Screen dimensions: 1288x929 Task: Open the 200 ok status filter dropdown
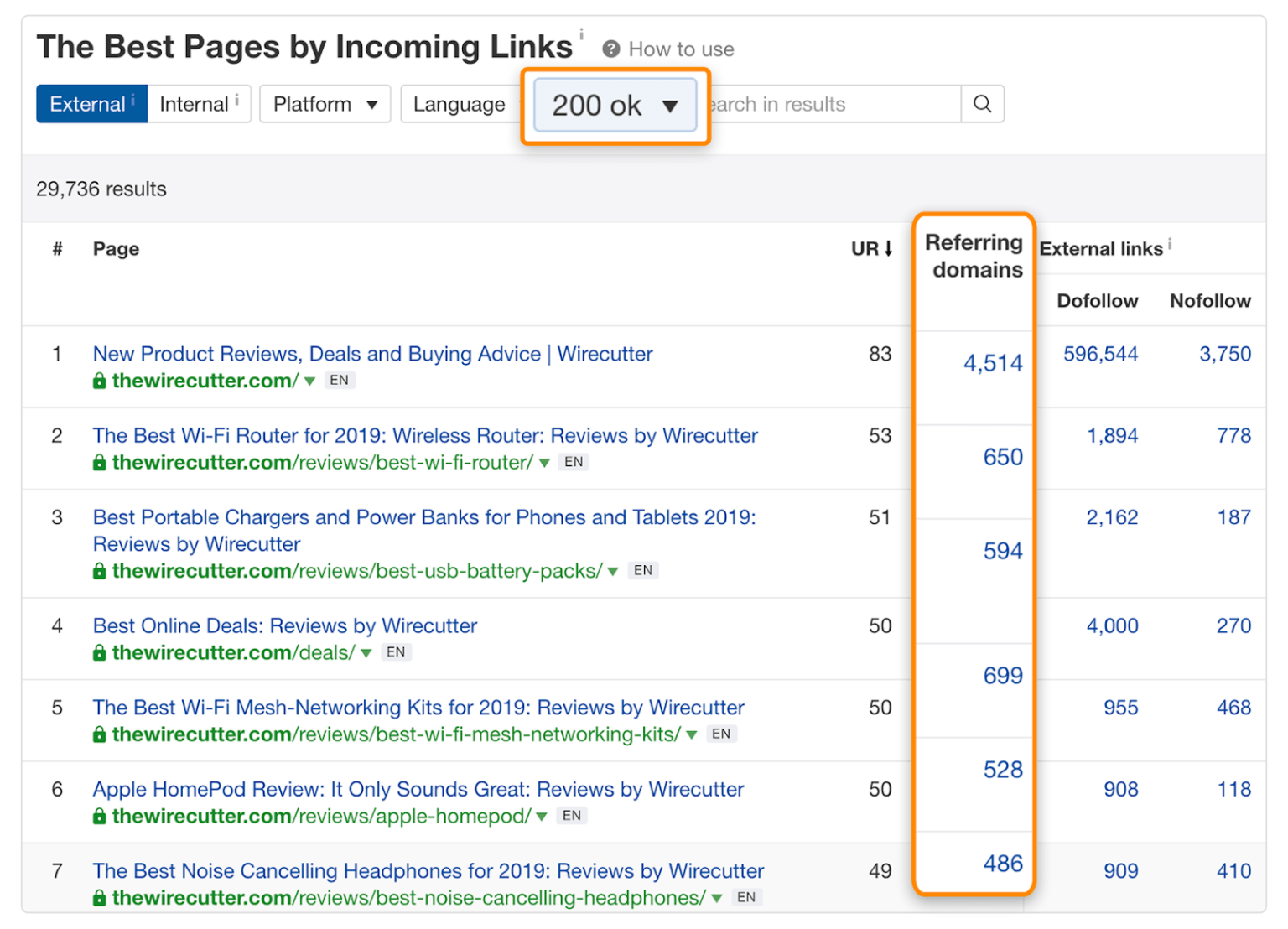coord(615,105)
